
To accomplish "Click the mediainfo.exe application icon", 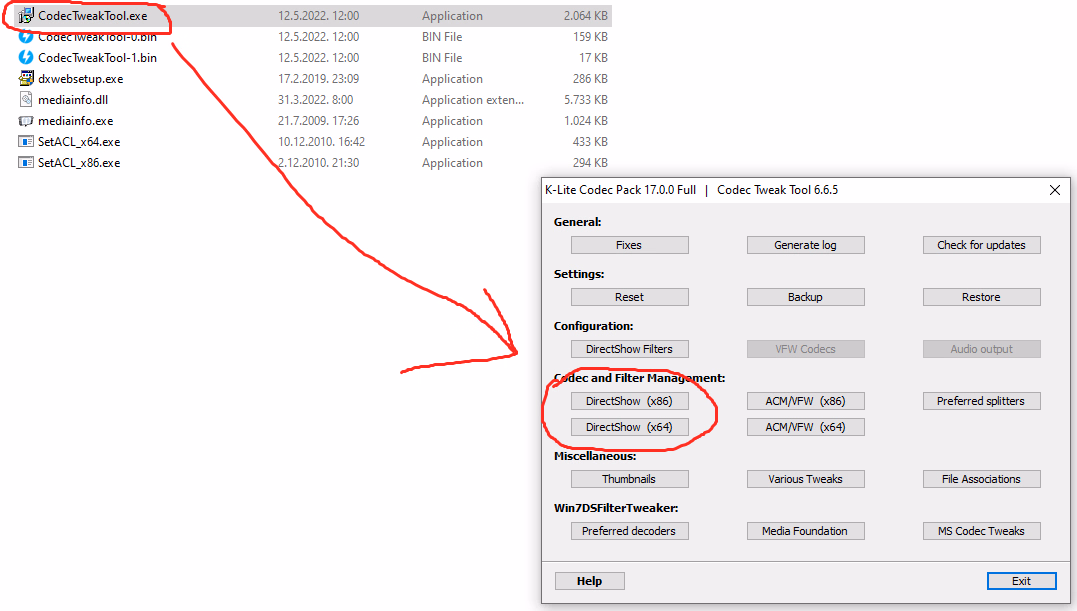I will (x=27, y=121).
